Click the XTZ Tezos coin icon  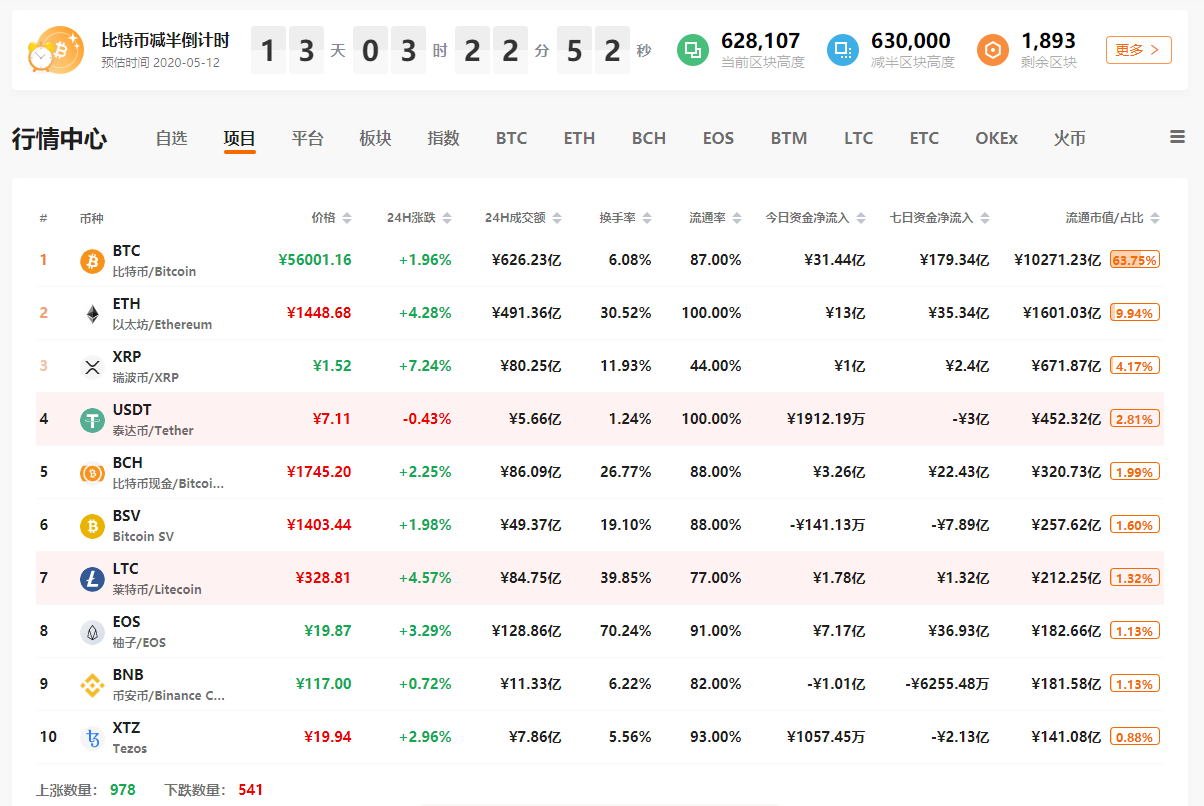tap(92, 738)
